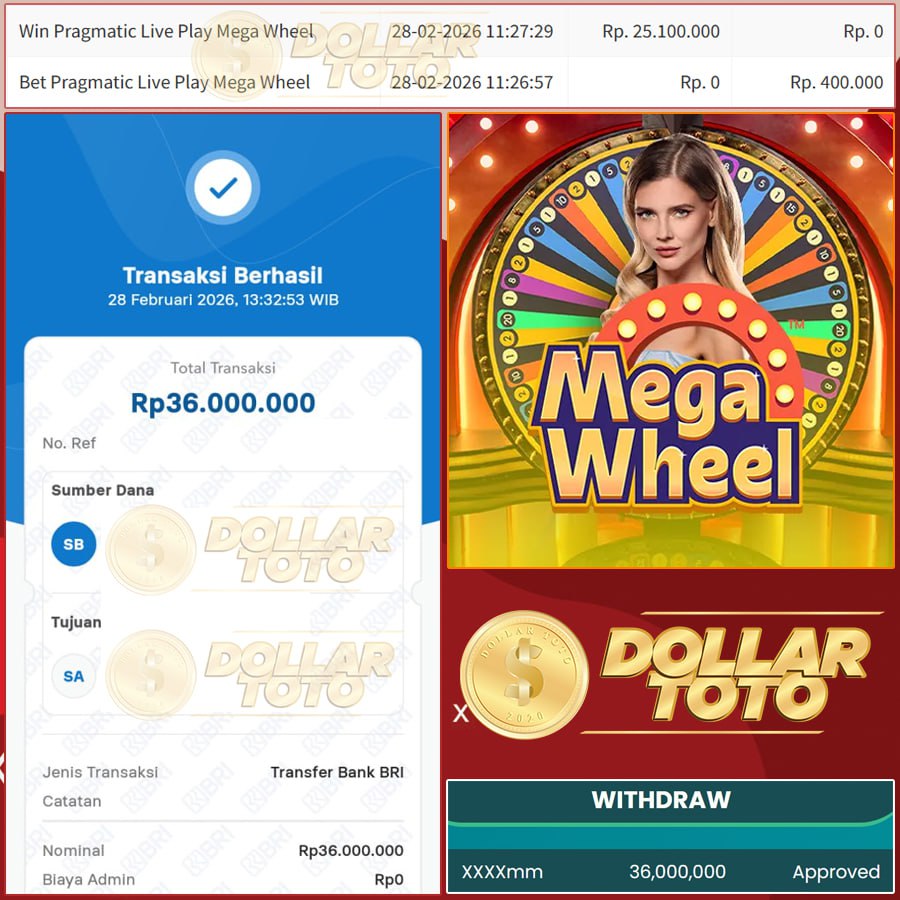The image size is (900, 900).
Task: Click the white checkmark success icon
Action: tap(223, 187)
